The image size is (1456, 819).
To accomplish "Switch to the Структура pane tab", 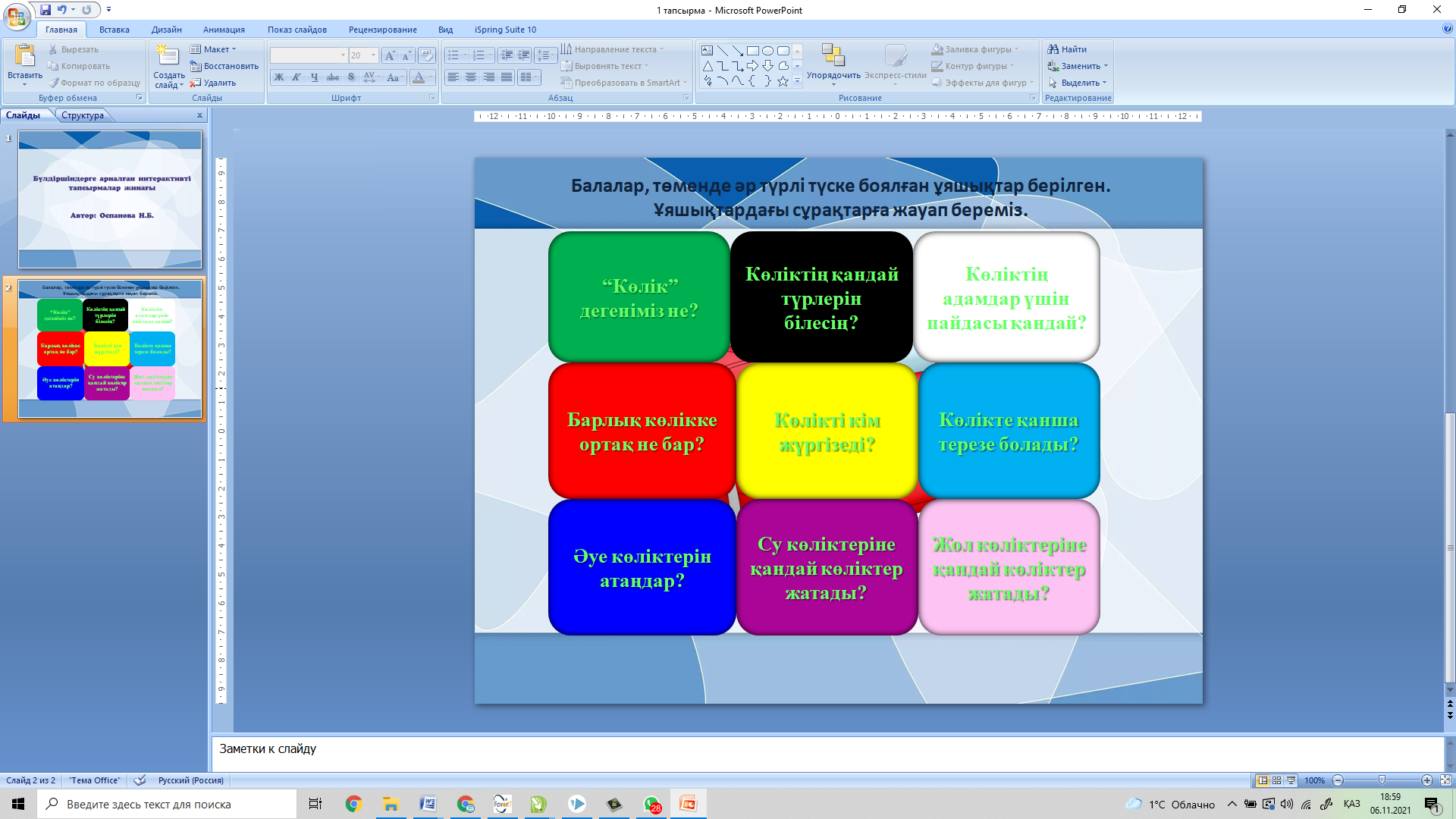I will click(83, 115).
